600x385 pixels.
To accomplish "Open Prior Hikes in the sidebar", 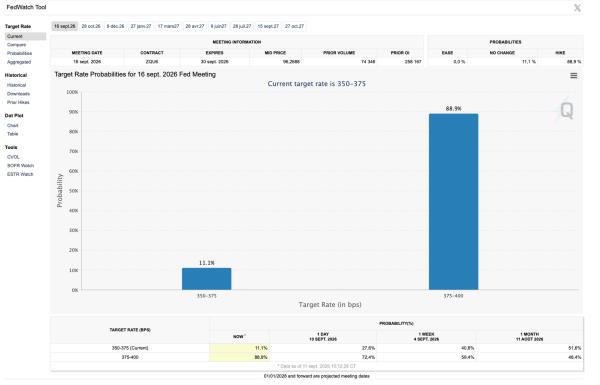I will coord(18,103).
